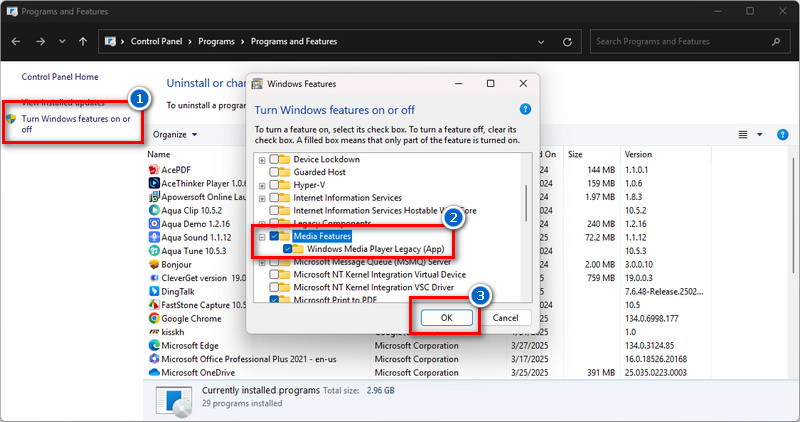Screen dimensions: 800x422
Task: Click the Back navigation arrow
Action: coord(16,41)
